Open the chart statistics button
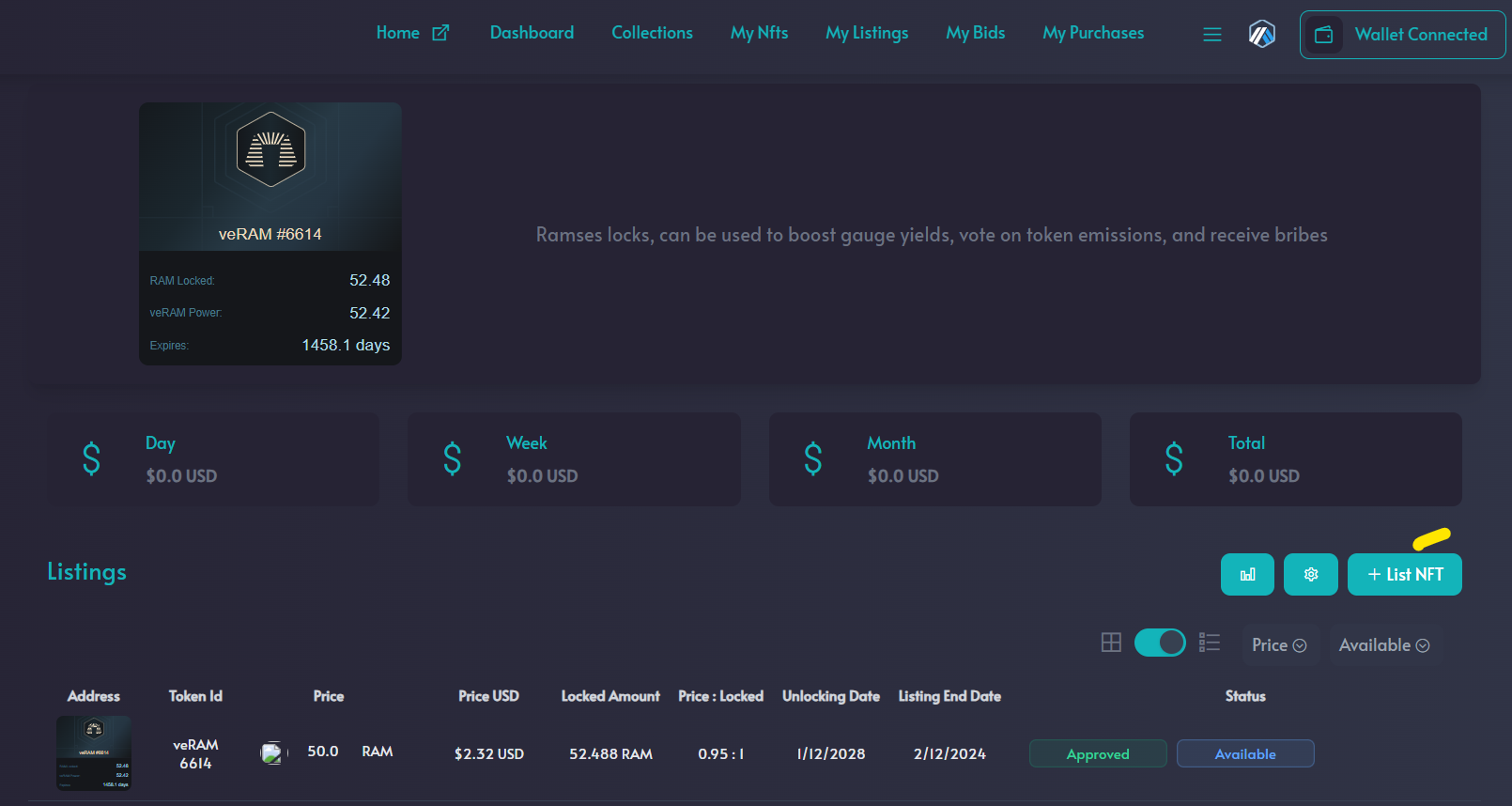This screenshot has height=806, width=1512. (1247, 574)
